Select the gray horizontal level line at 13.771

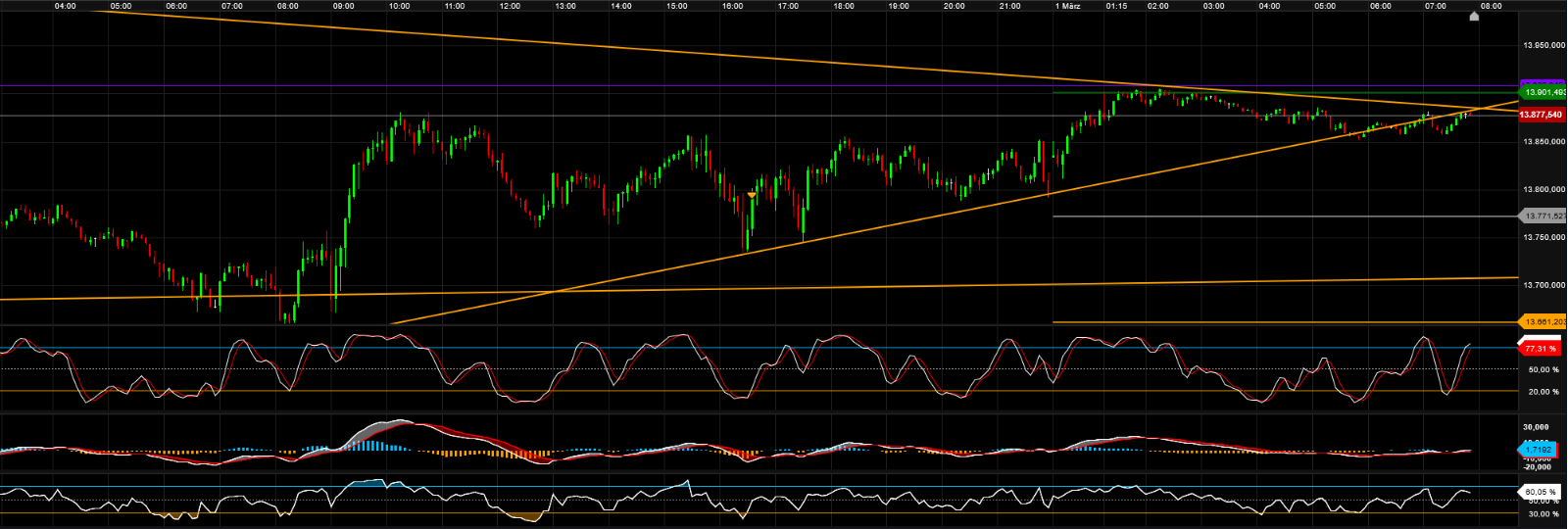[x=1274, y=216]
